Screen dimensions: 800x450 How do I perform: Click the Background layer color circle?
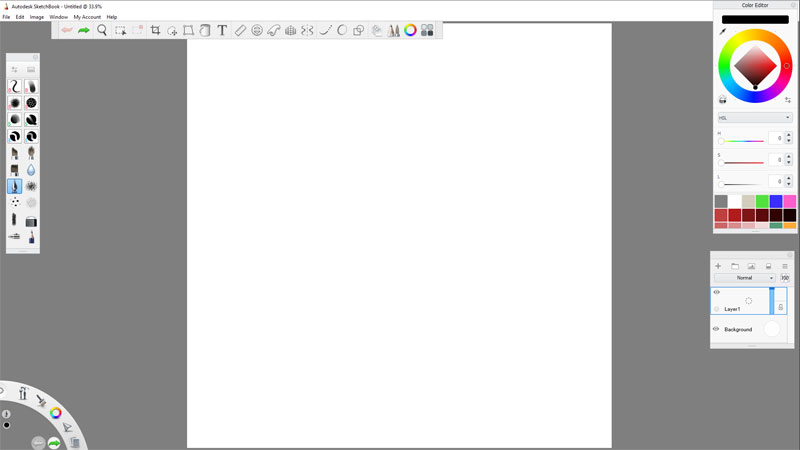tap(772, 329)
